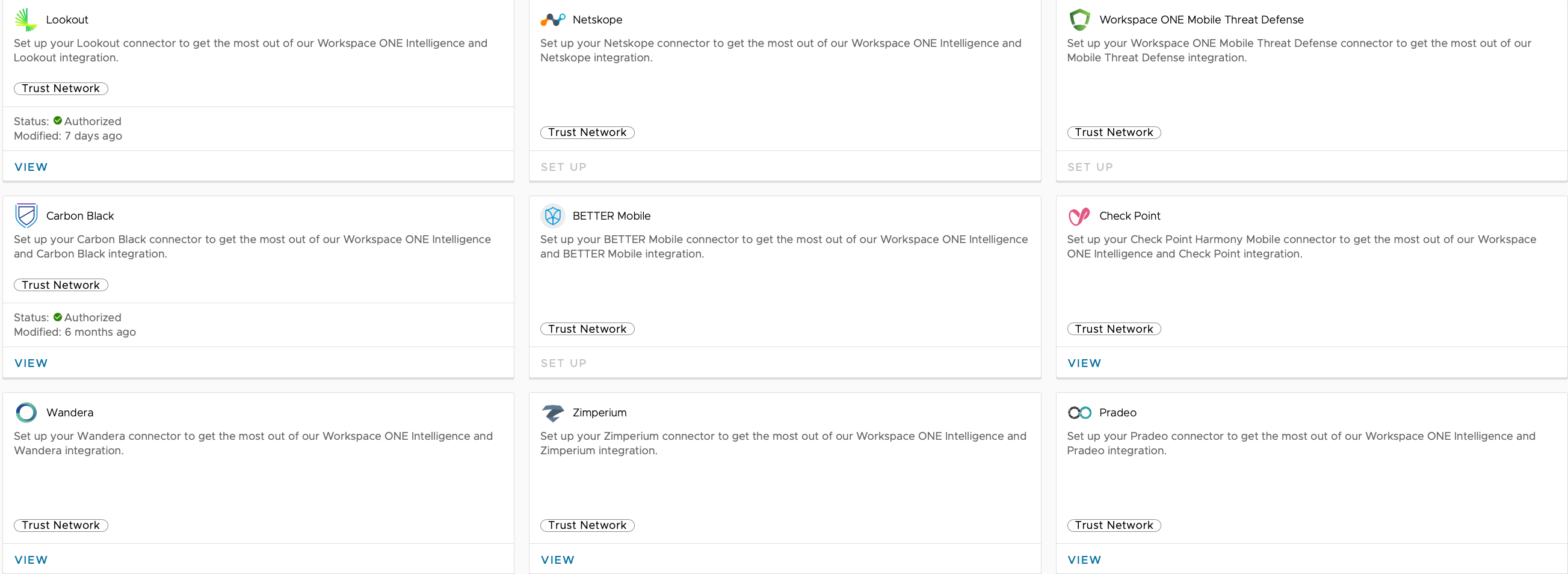The height and width of the screenshot is (574, 1568).
Task: Click the Carbon Black shield icon
Action: point(26,215)
